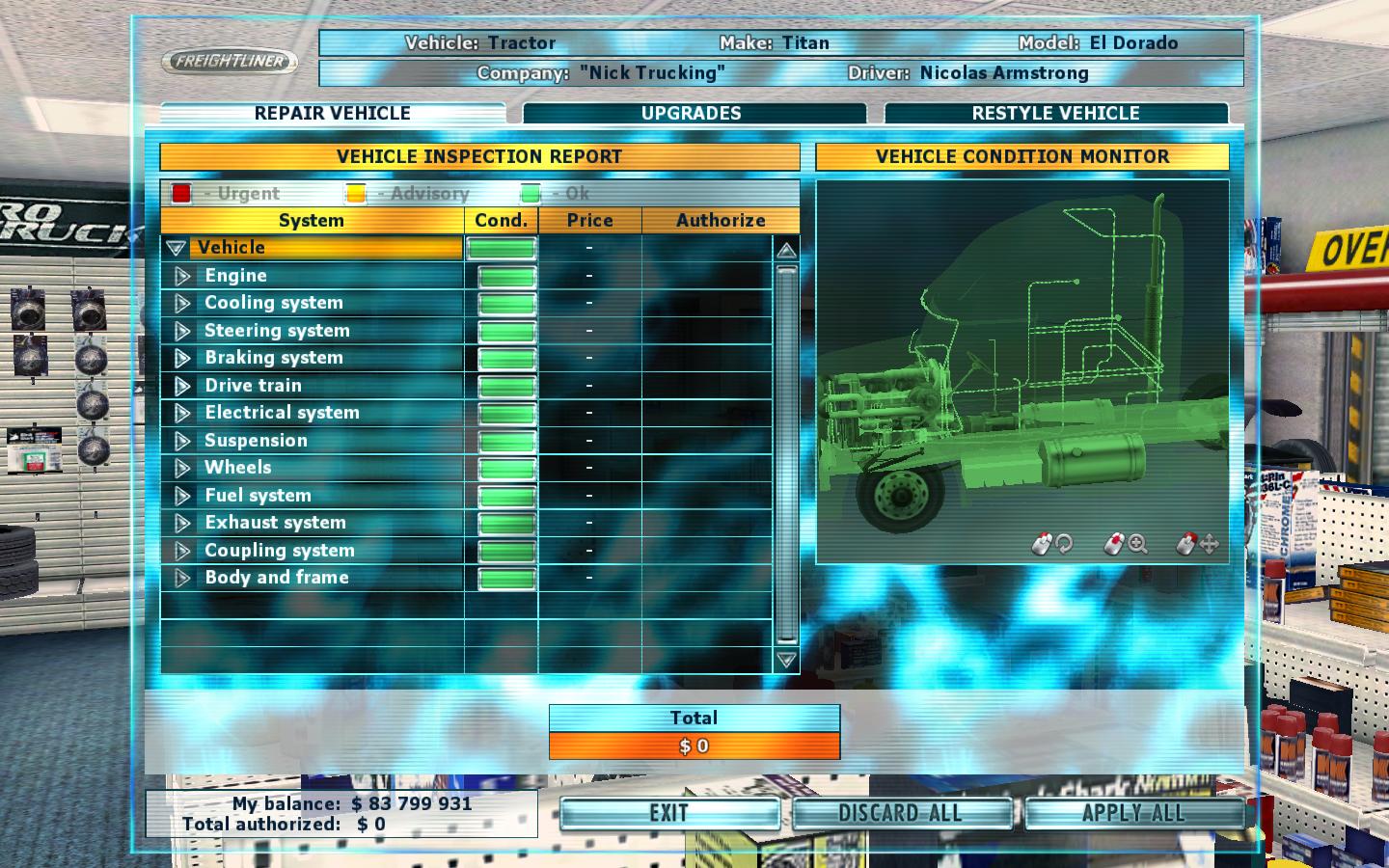Expand the Fuel system row
The width and height of the screenshot is (1389, 868).
point(182,496)
